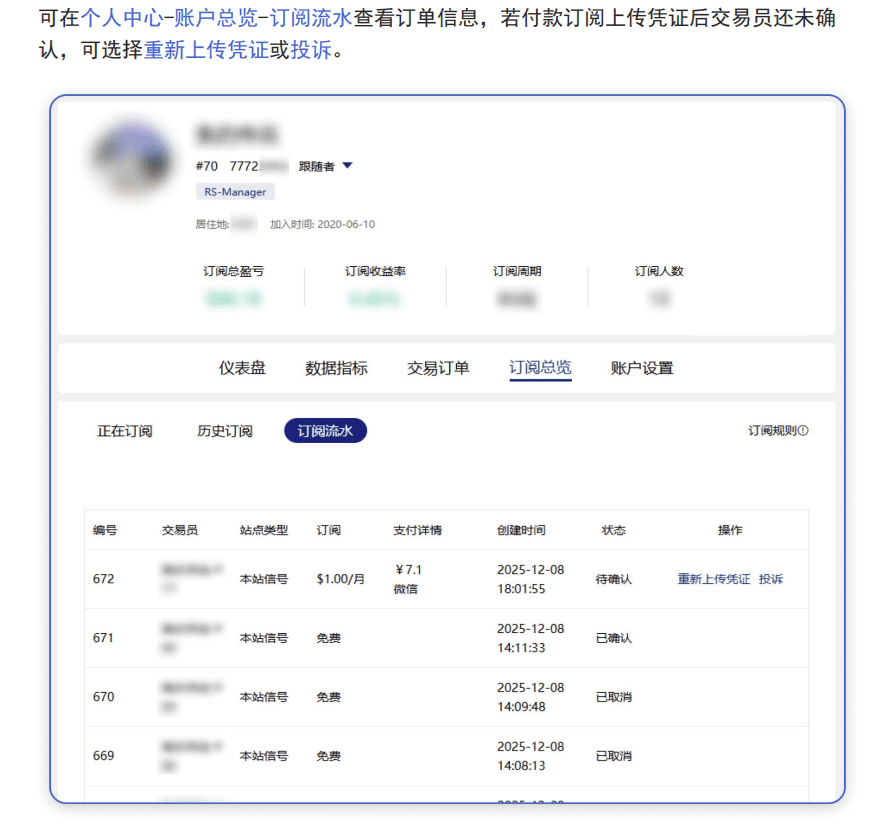The height and width of the screenshot is (828, 888).
Task: Show the 正在订阅 list
Action: [x=125, y=431]
